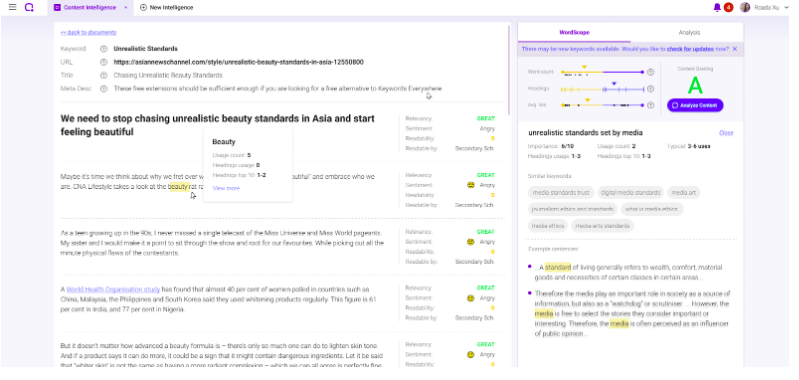The image size is (799, 380).
Task: Click the purple app logo icon
Action: (29, 7)
